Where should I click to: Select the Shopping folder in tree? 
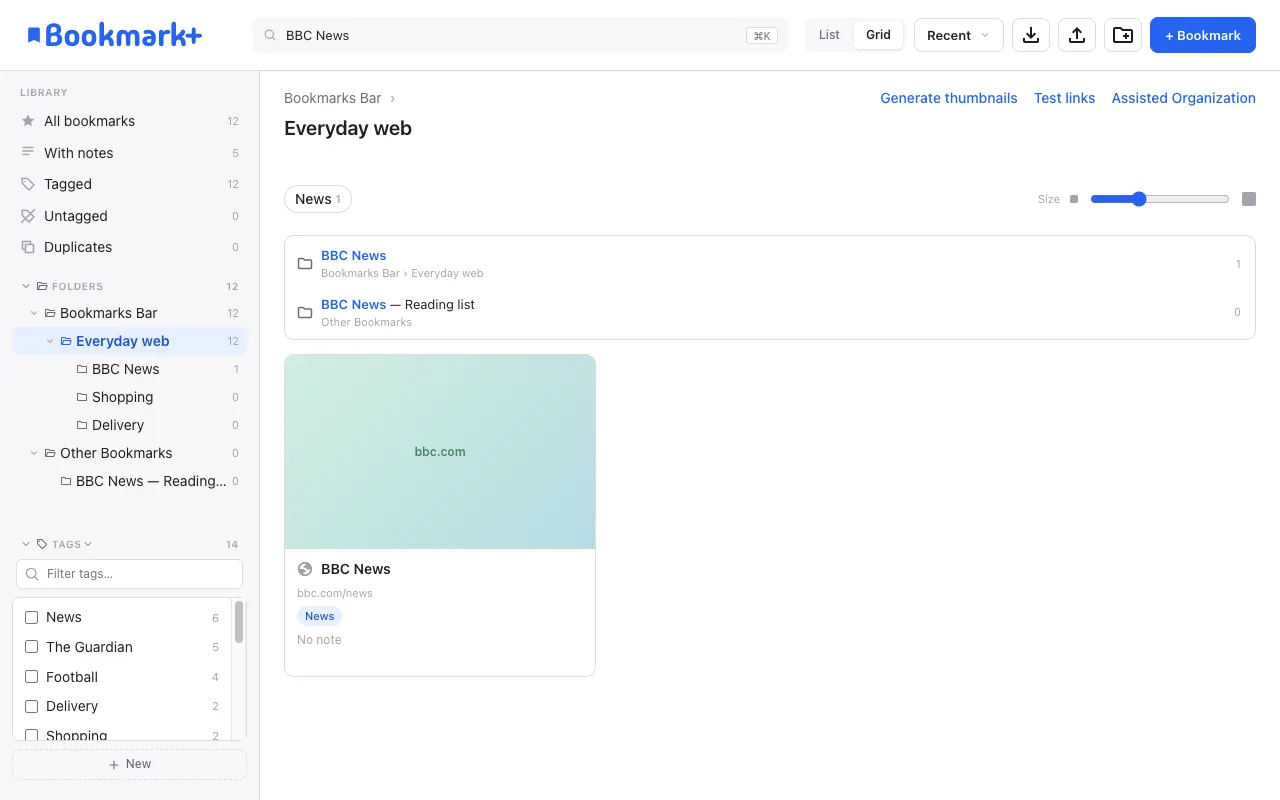coord(130,397)
